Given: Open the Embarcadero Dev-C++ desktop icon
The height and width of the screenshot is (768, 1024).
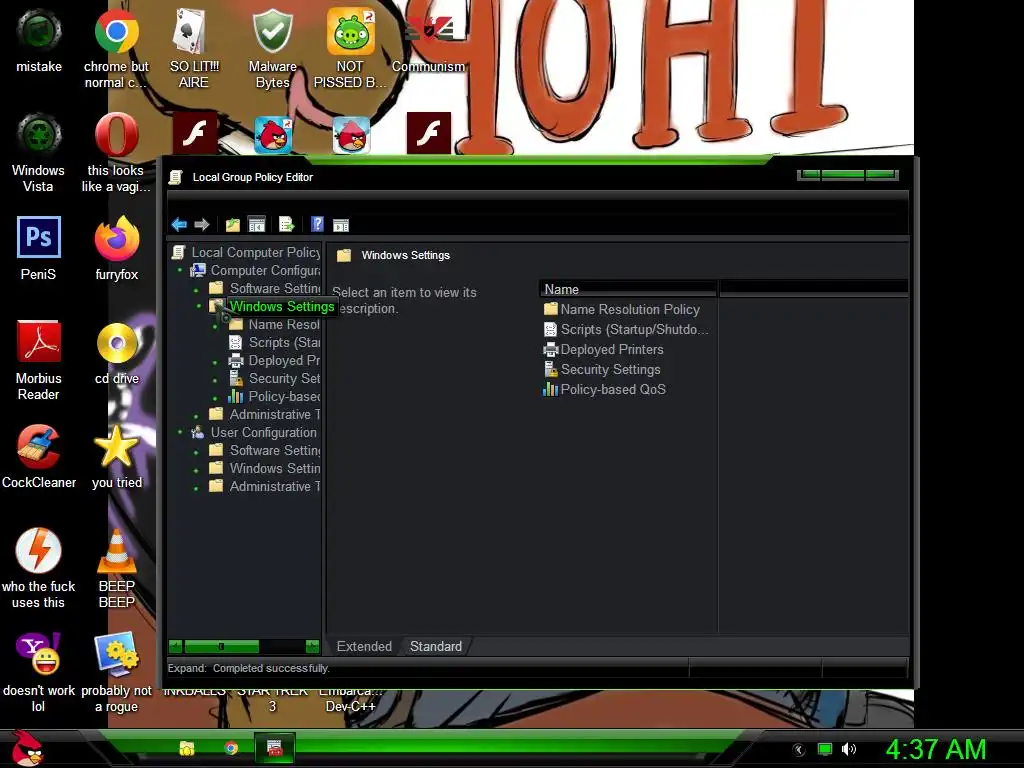Looking at the screenshot, I should click(x=351, y=699).
